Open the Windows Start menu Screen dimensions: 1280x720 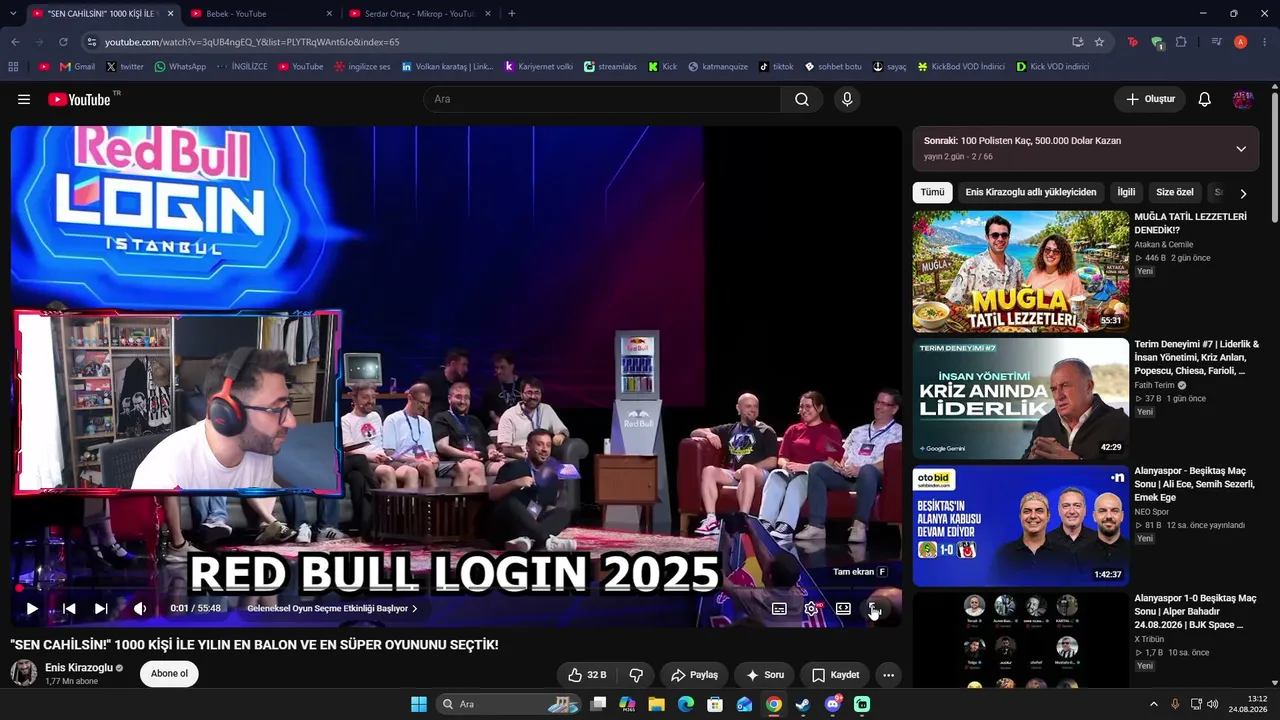coord(419,704)
